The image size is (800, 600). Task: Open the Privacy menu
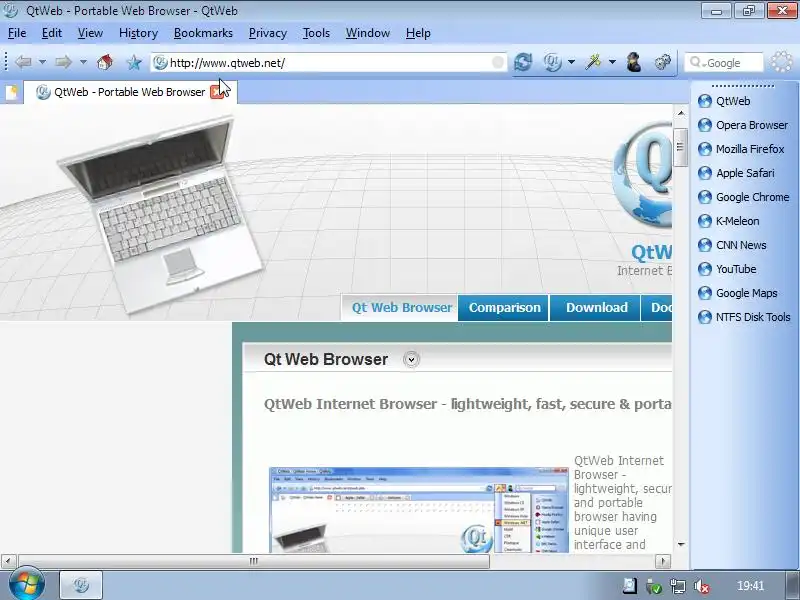pyautogui.click(x=267, y=33)
